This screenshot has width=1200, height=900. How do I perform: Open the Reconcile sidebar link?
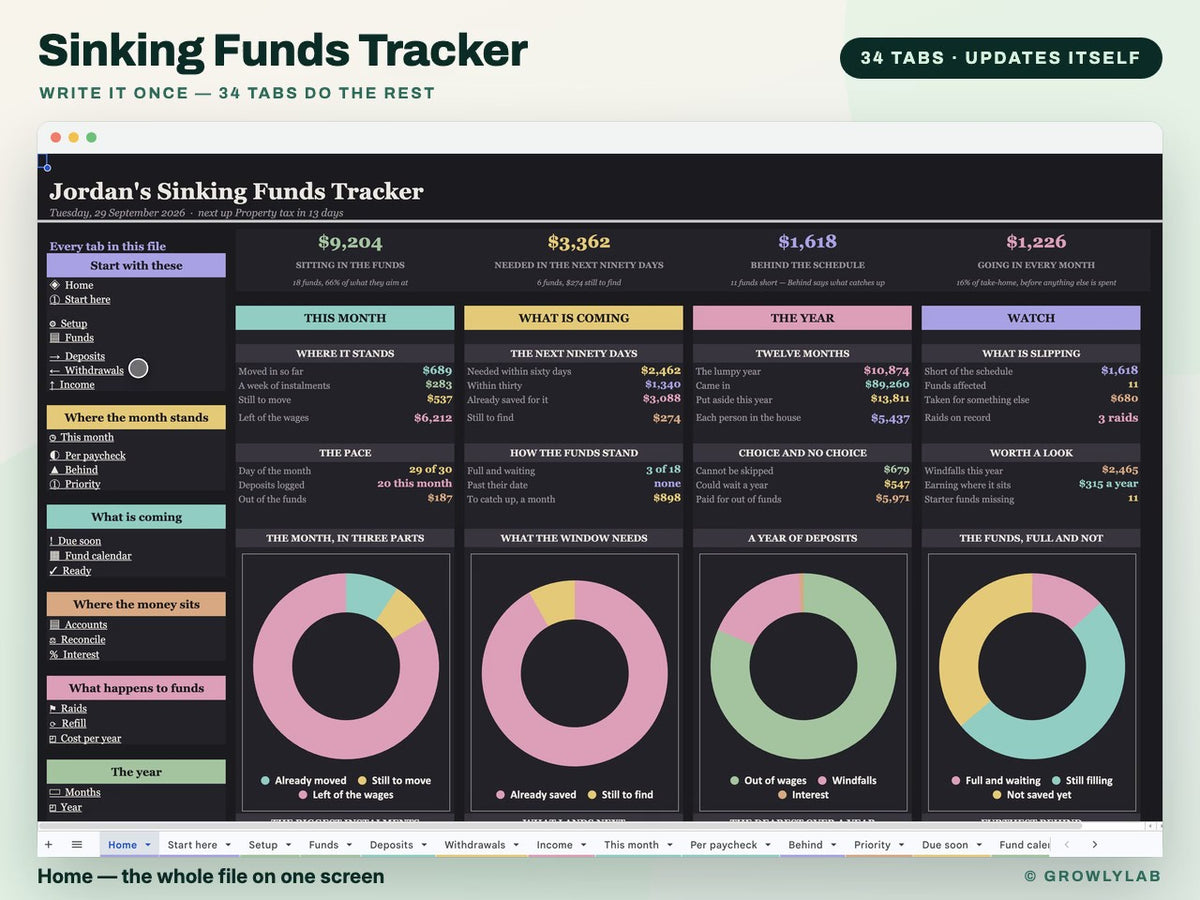click(x=77, y=639)
